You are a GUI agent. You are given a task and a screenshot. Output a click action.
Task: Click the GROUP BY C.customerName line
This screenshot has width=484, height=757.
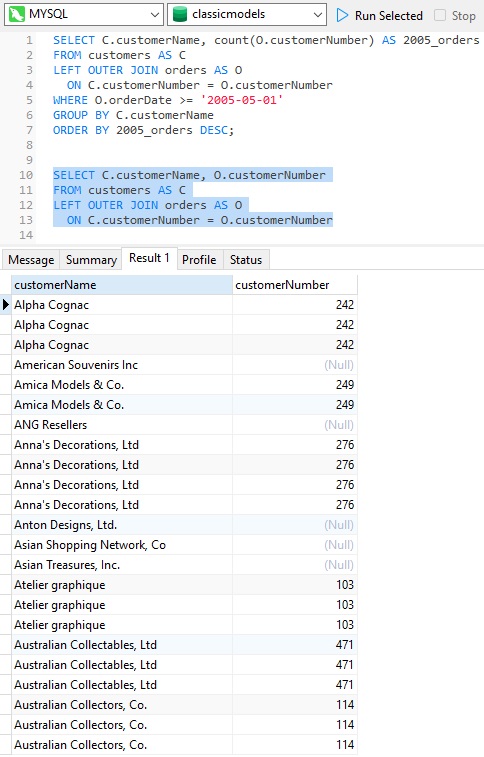133,115
